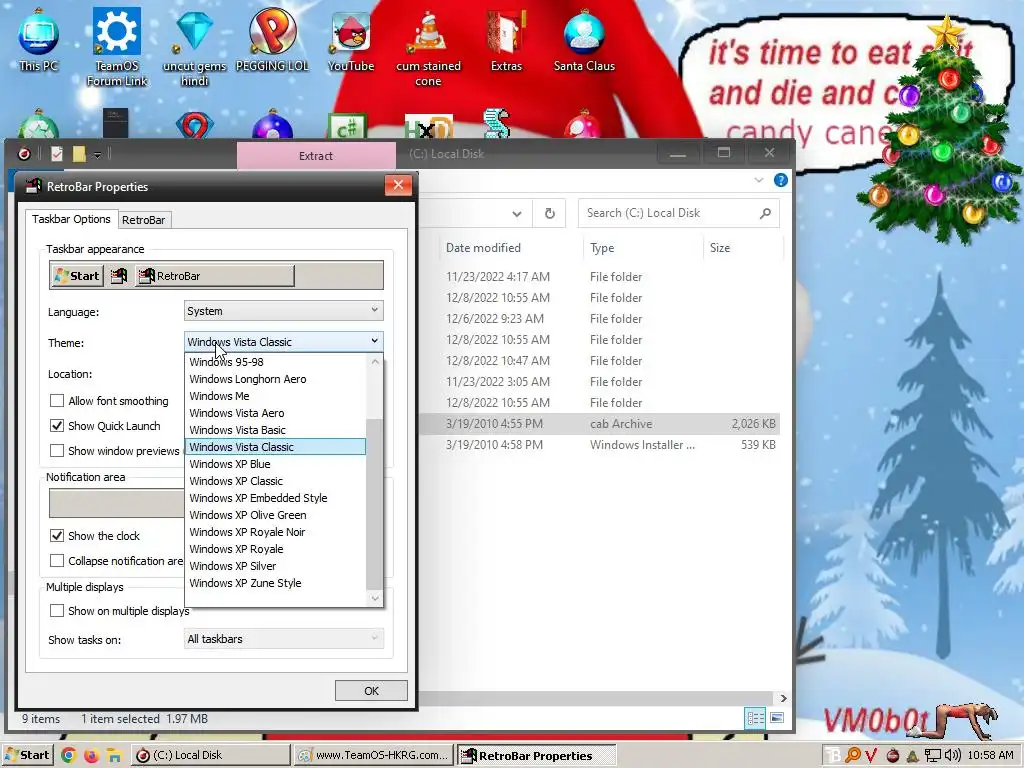Click the pinball P desktop icon
The width and height of the screenshot is (1024, 768).
272,39
